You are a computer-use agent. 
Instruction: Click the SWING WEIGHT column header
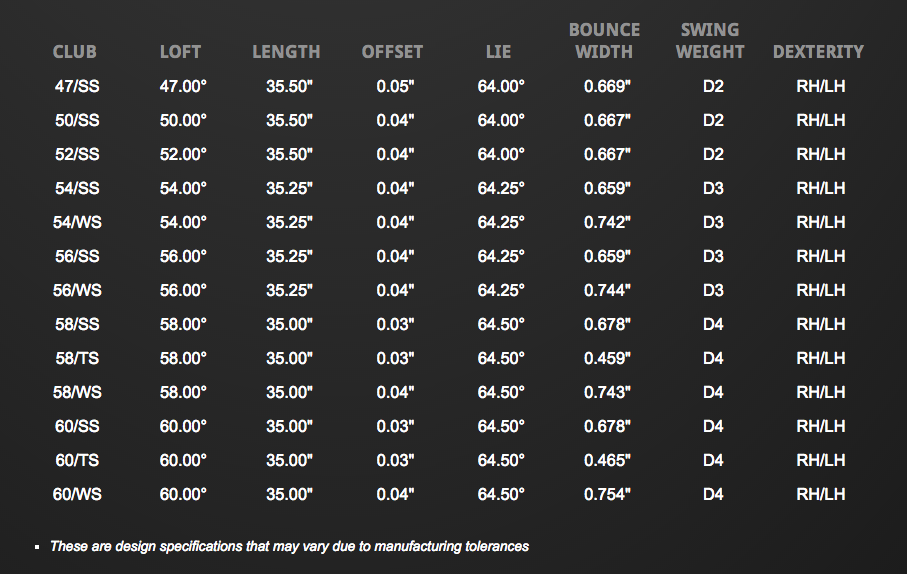(710, 41)
